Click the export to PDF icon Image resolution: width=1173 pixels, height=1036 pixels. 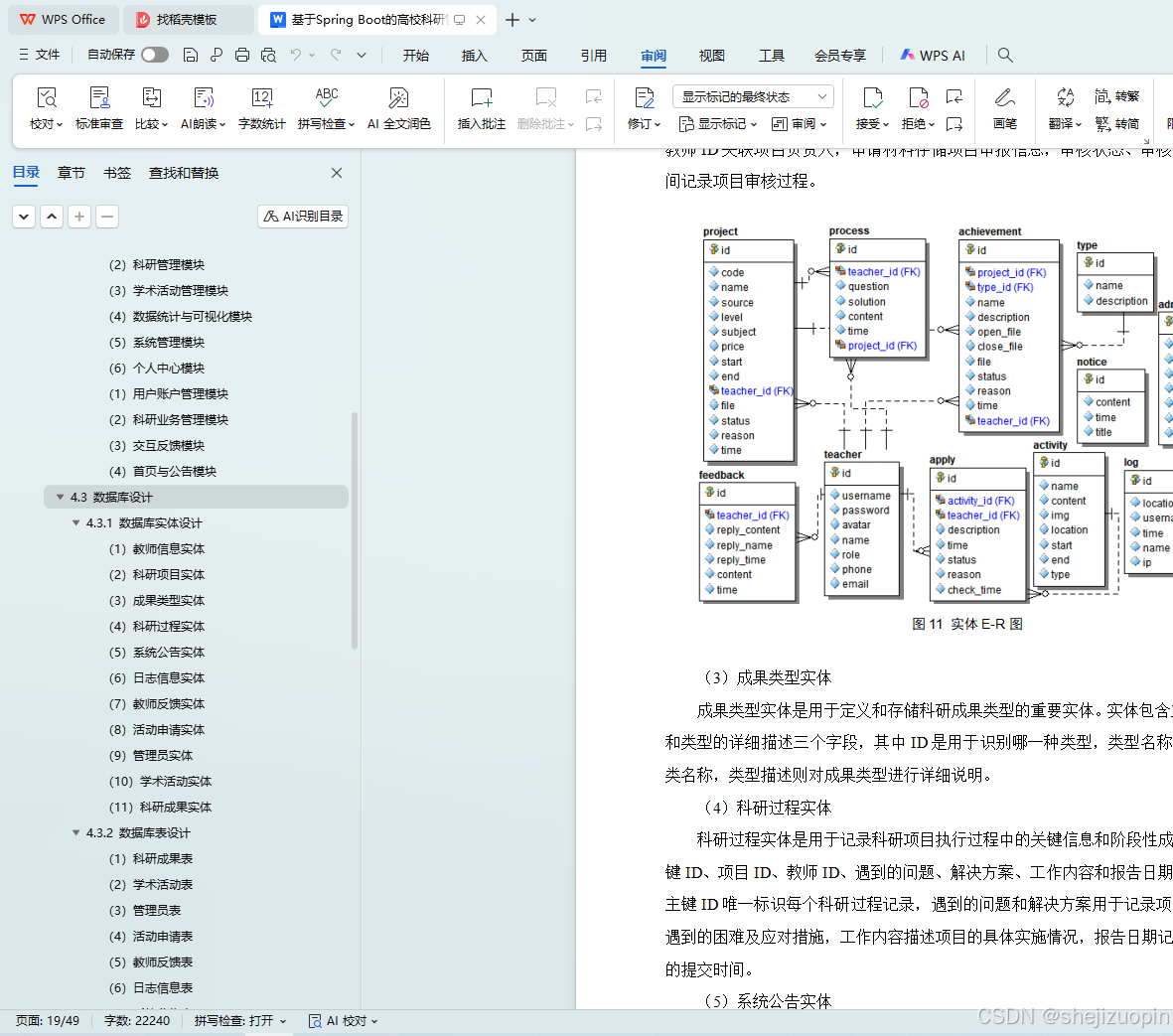(x=217, y=55)
